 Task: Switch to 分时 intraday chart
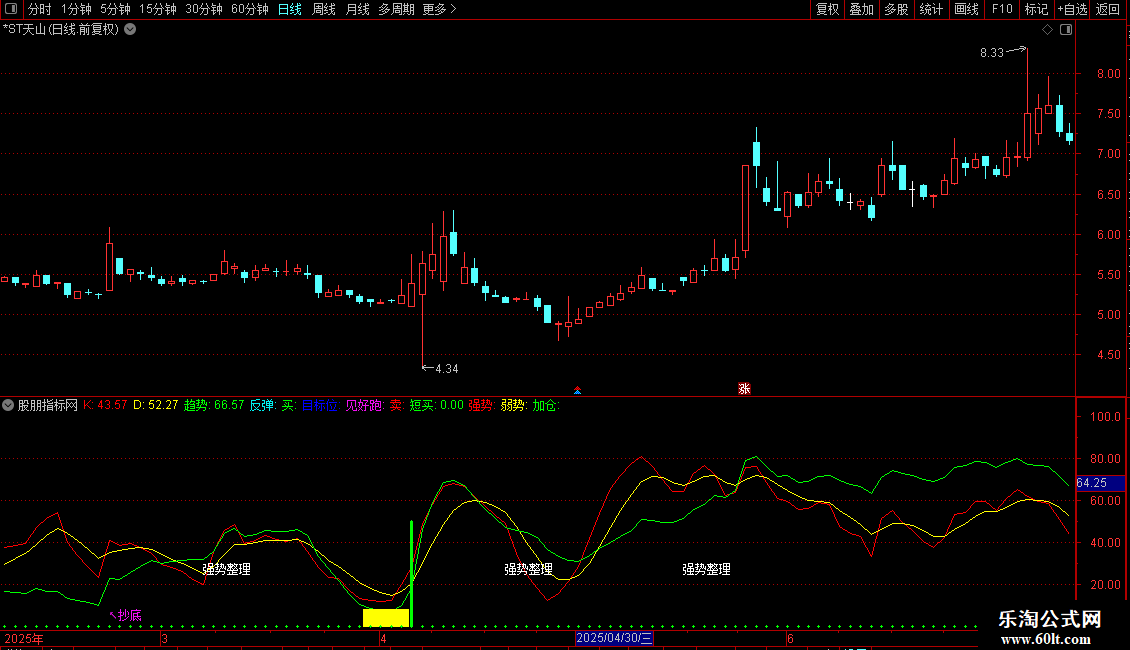pos(40,9)
